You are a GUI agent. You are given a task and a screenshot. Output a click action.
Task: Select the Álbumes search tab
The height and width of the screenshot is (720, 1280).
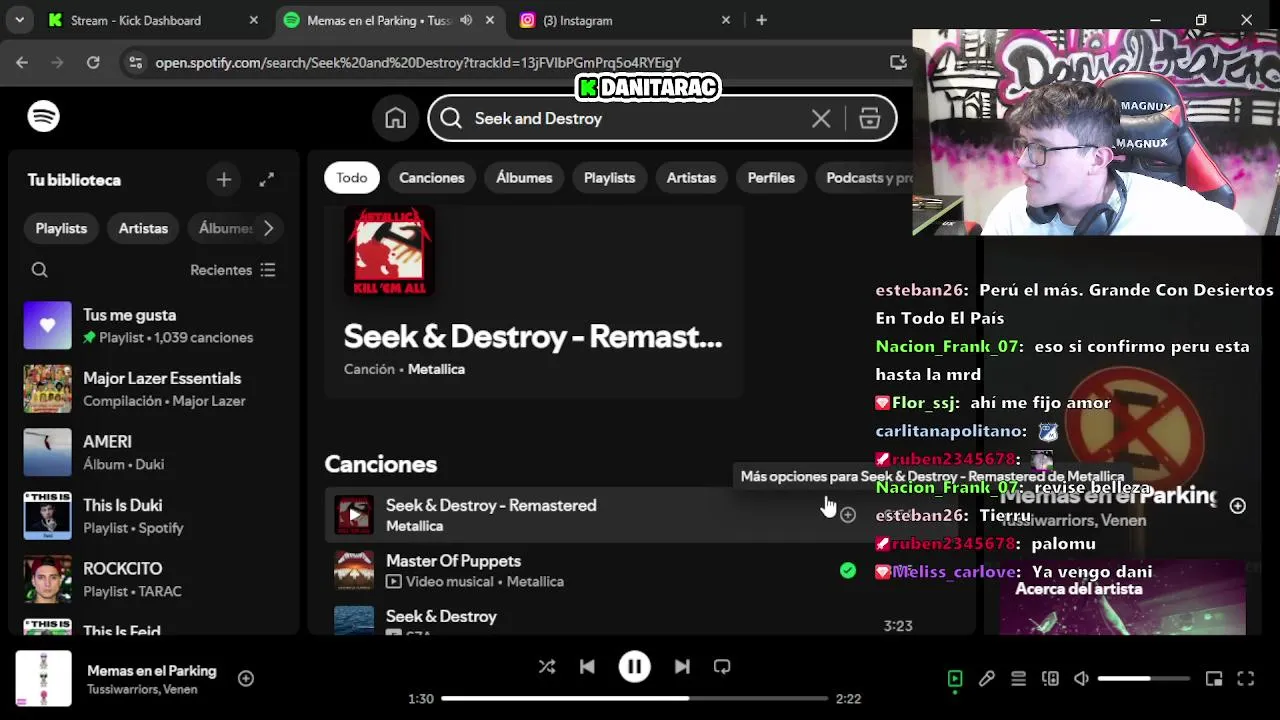(524, 178)
